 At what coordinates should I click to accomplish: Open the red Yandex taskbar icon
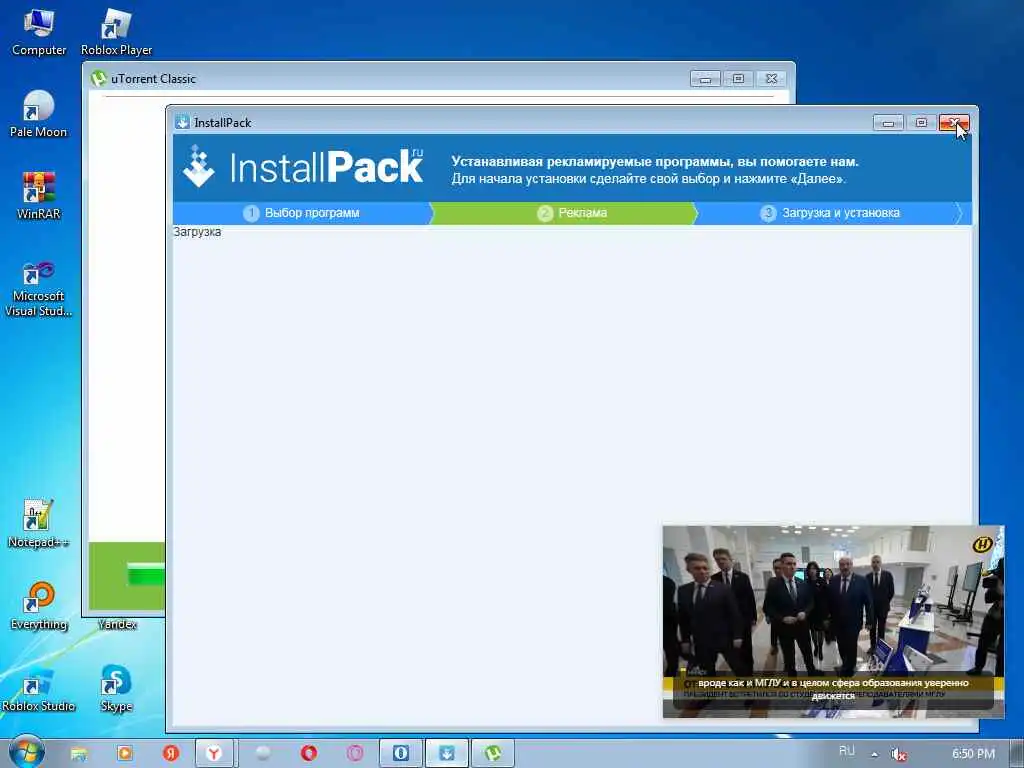(x=170, y=754)
